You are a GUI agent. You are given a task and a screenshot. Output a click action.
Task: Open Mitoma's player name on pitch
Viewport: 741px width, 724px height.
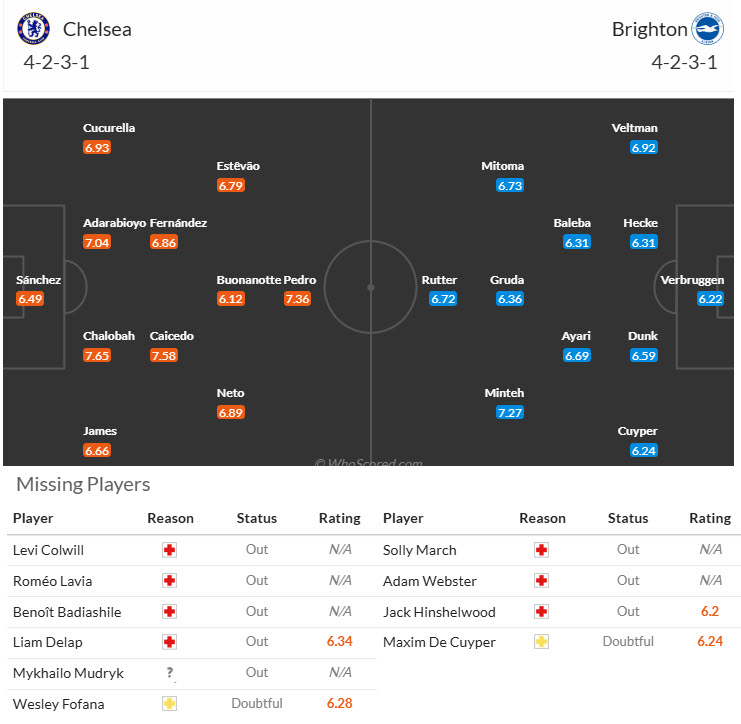pyautogui.click(x=502, y=166)
